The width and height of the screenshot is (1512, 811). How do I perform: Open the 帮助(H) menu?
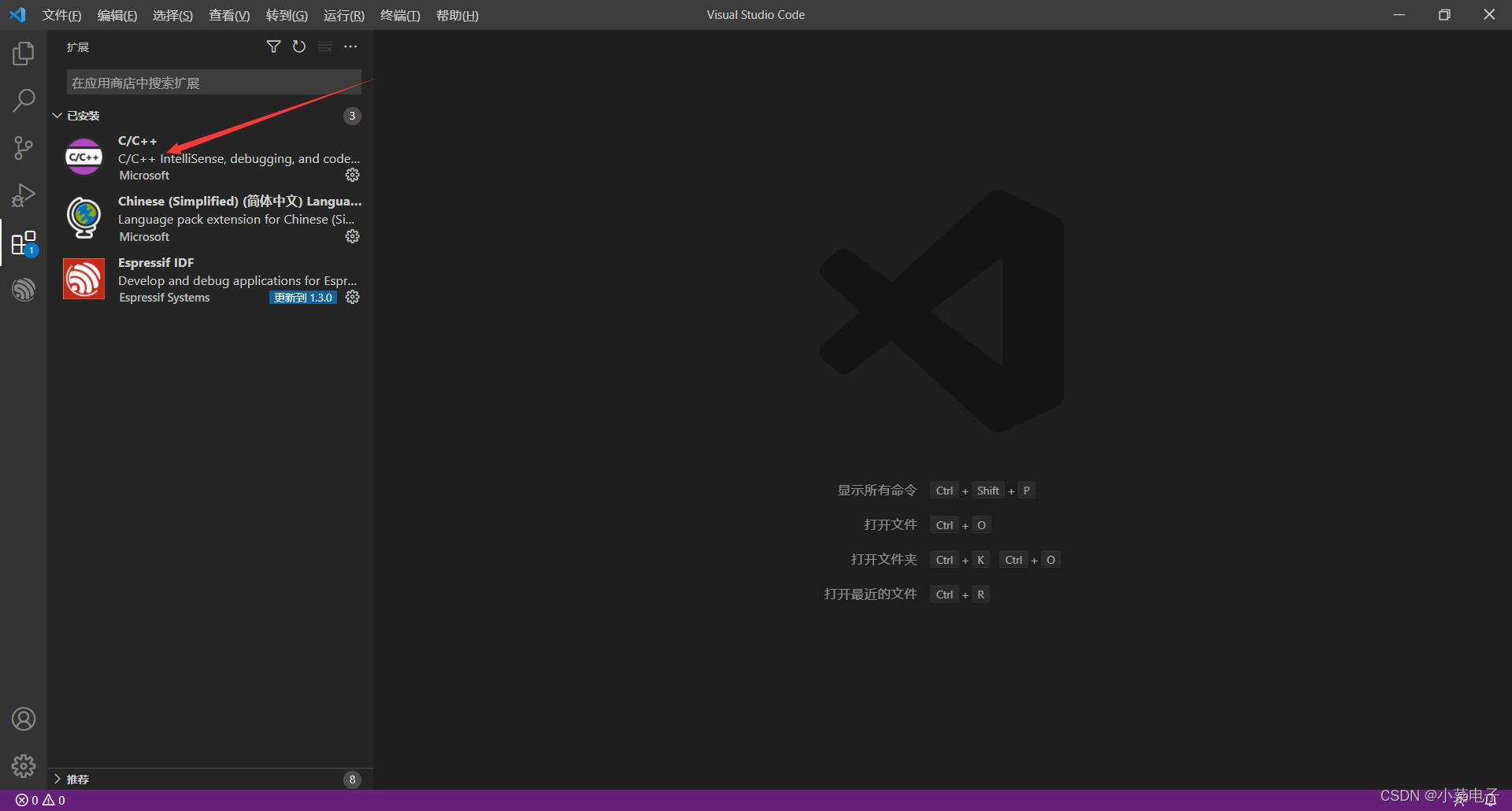[x=458, y=15]
